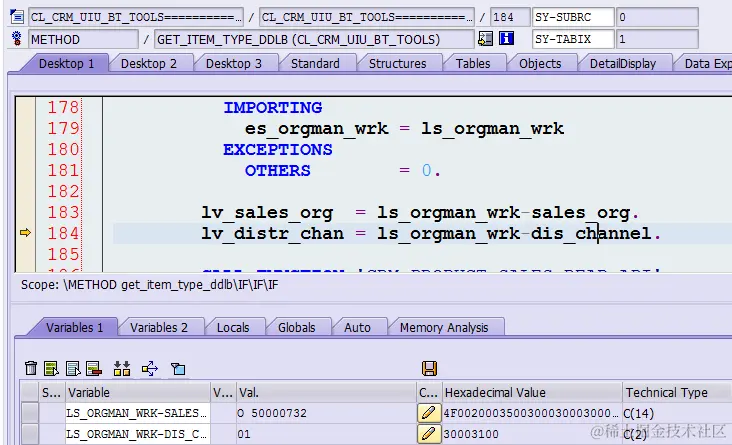732x445 pixels.
Task: Click the Variable column header
Action: pos(137,392)
